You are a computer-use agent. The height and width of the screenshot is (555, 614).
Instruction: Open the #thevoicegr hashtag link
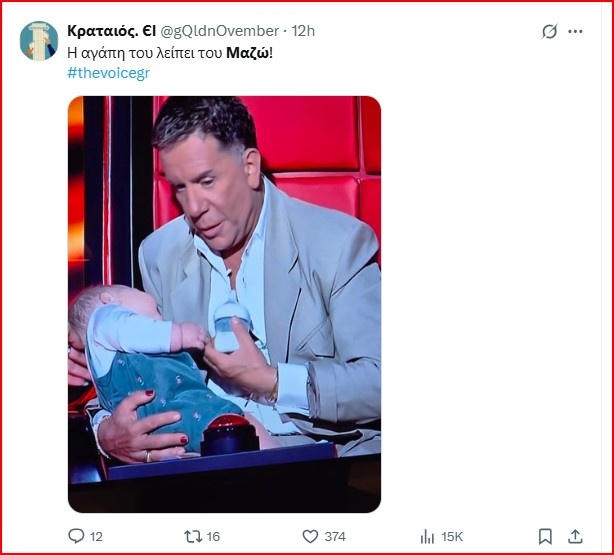pyautogui.click(x=107, y=73)
